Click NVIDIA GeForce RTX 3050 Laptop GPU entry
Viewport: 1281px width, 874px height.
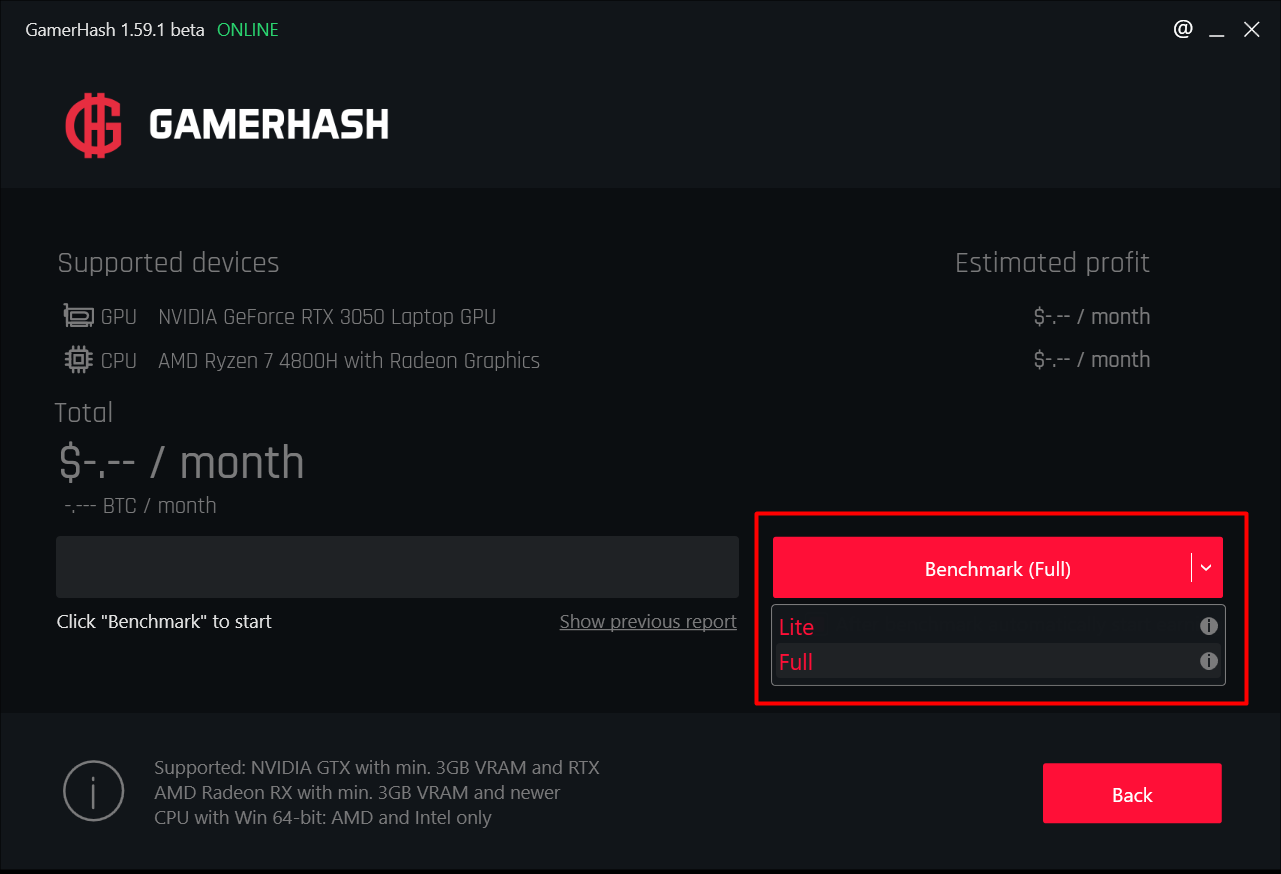pos(327,317)
